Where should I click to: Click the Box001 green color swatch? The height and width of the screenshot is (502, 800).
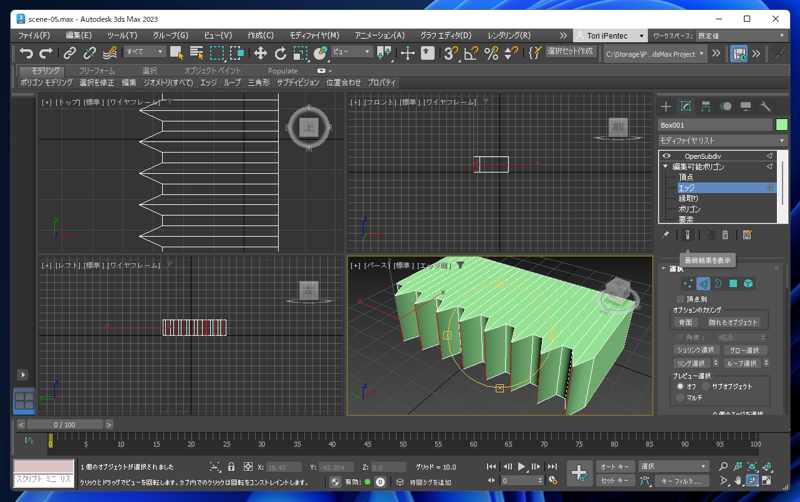point(781,125)
